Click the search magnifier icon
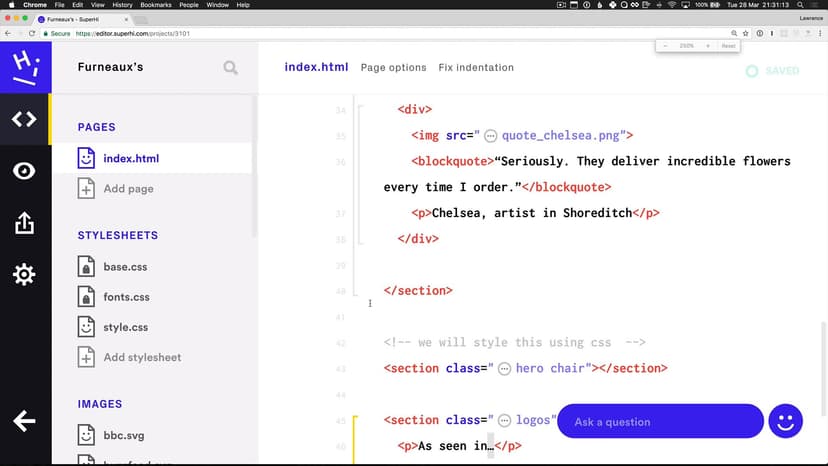 pos(231,68)
